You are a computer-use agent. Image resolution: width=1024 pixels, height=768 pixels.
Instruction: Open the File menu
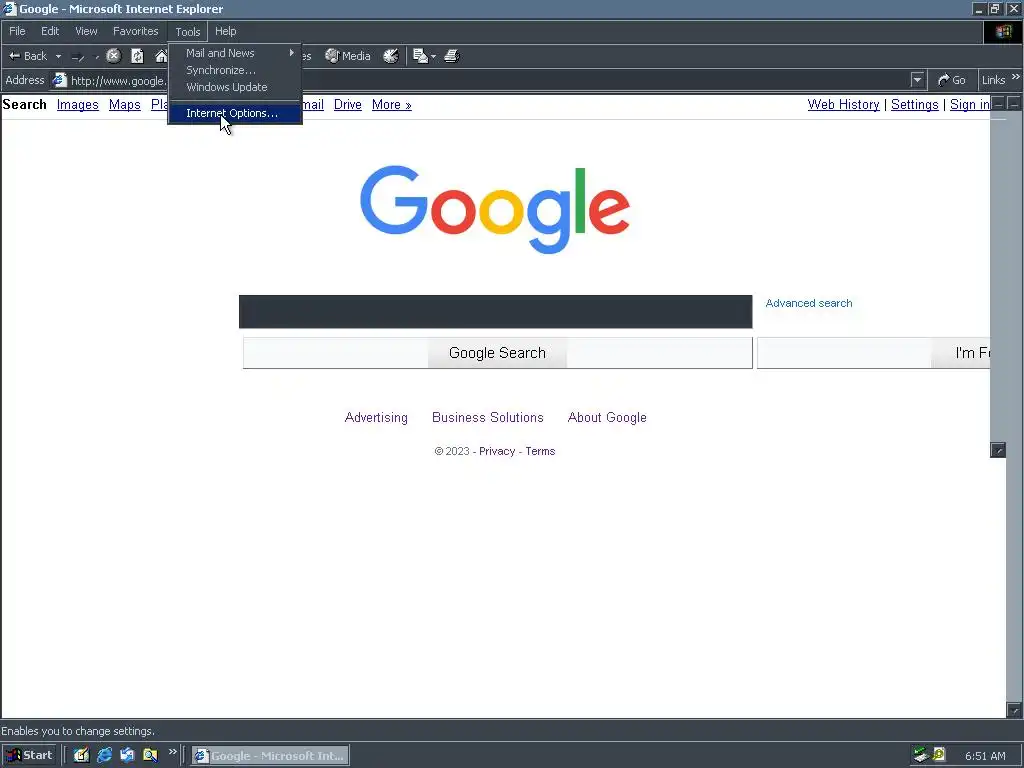click(18, 31)
